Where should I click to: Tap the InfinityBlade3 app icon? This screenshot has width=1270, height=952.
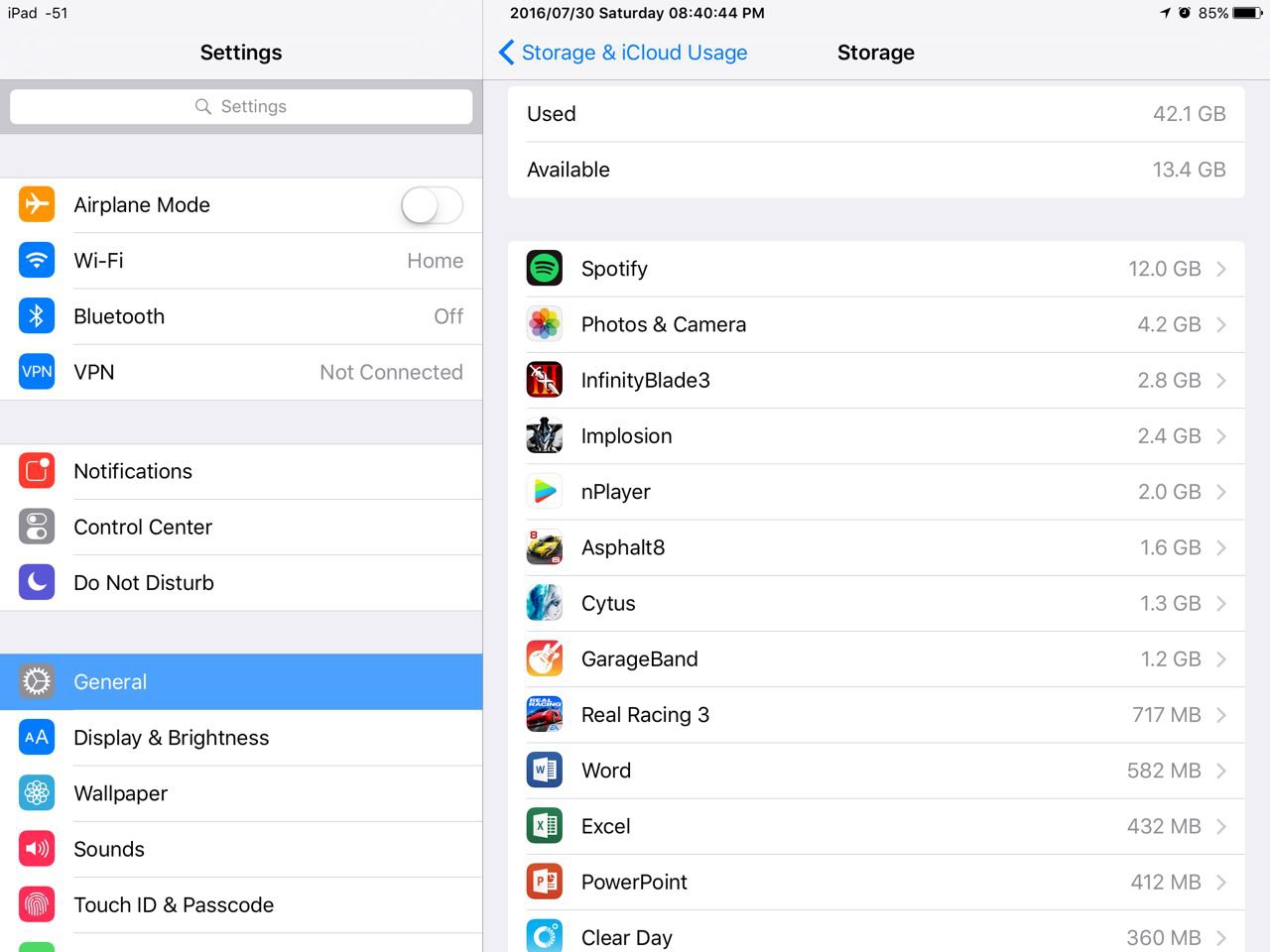545,380
